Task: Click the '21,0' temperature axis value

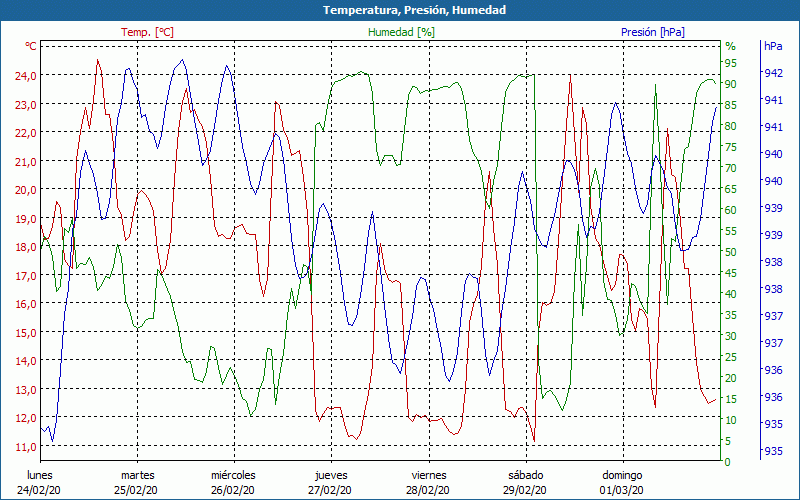Action: (26, 162)
